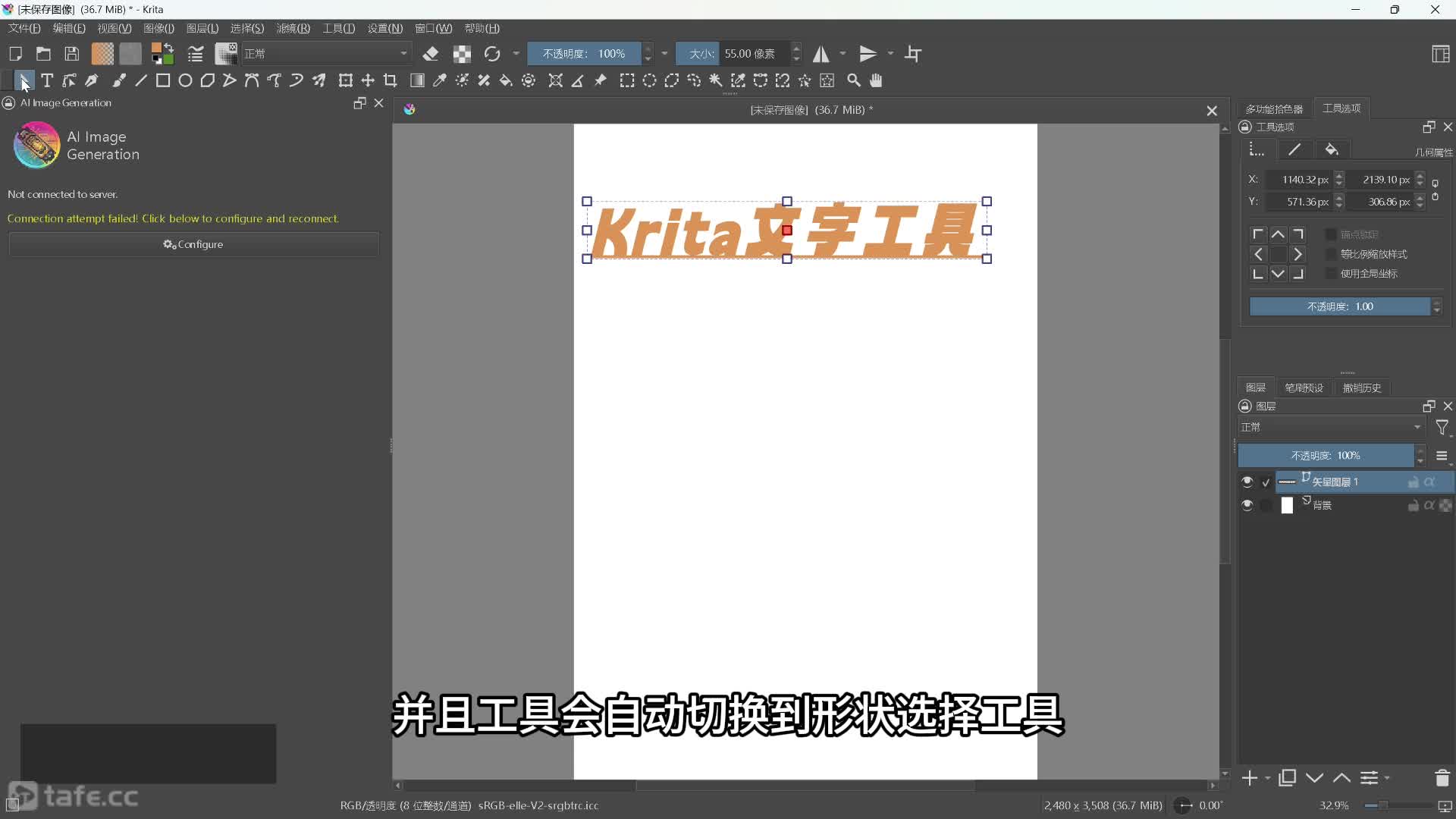Screen dimensions: 1456x819
Task: Duplicate the current layer
Action: point(1287,778)
